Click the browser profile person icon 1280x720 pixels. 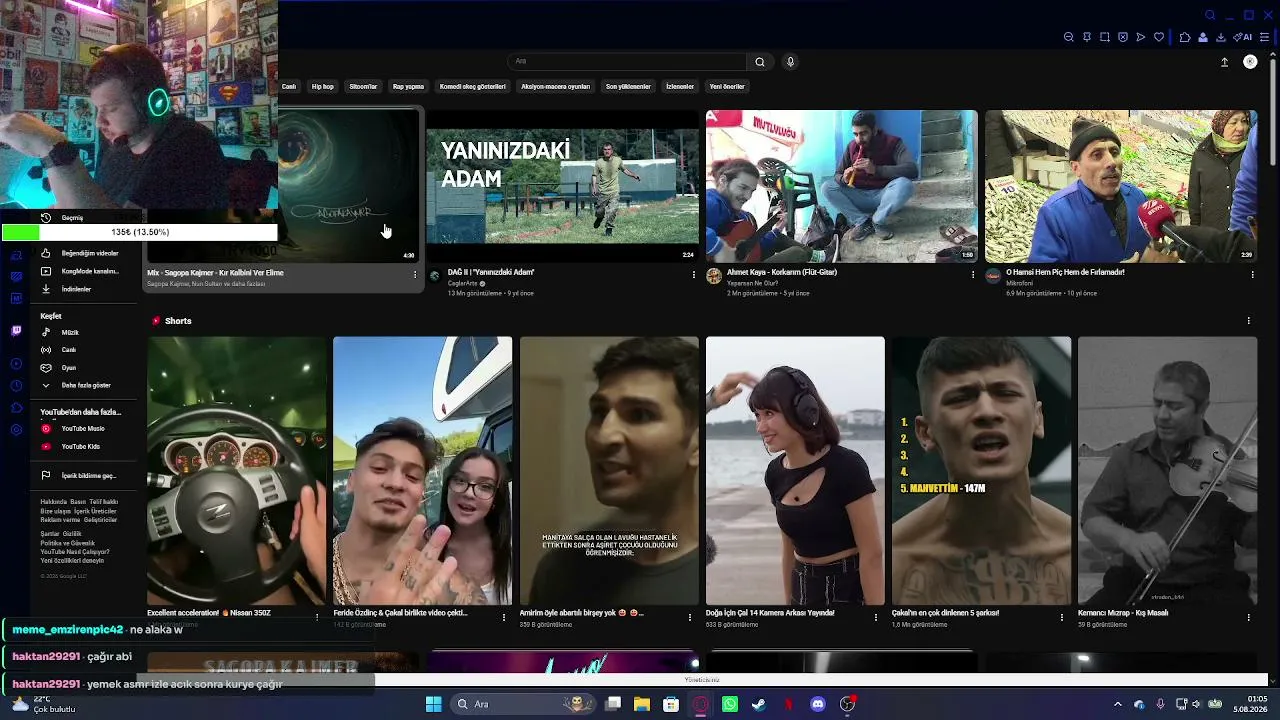(x=1203, y=37)
